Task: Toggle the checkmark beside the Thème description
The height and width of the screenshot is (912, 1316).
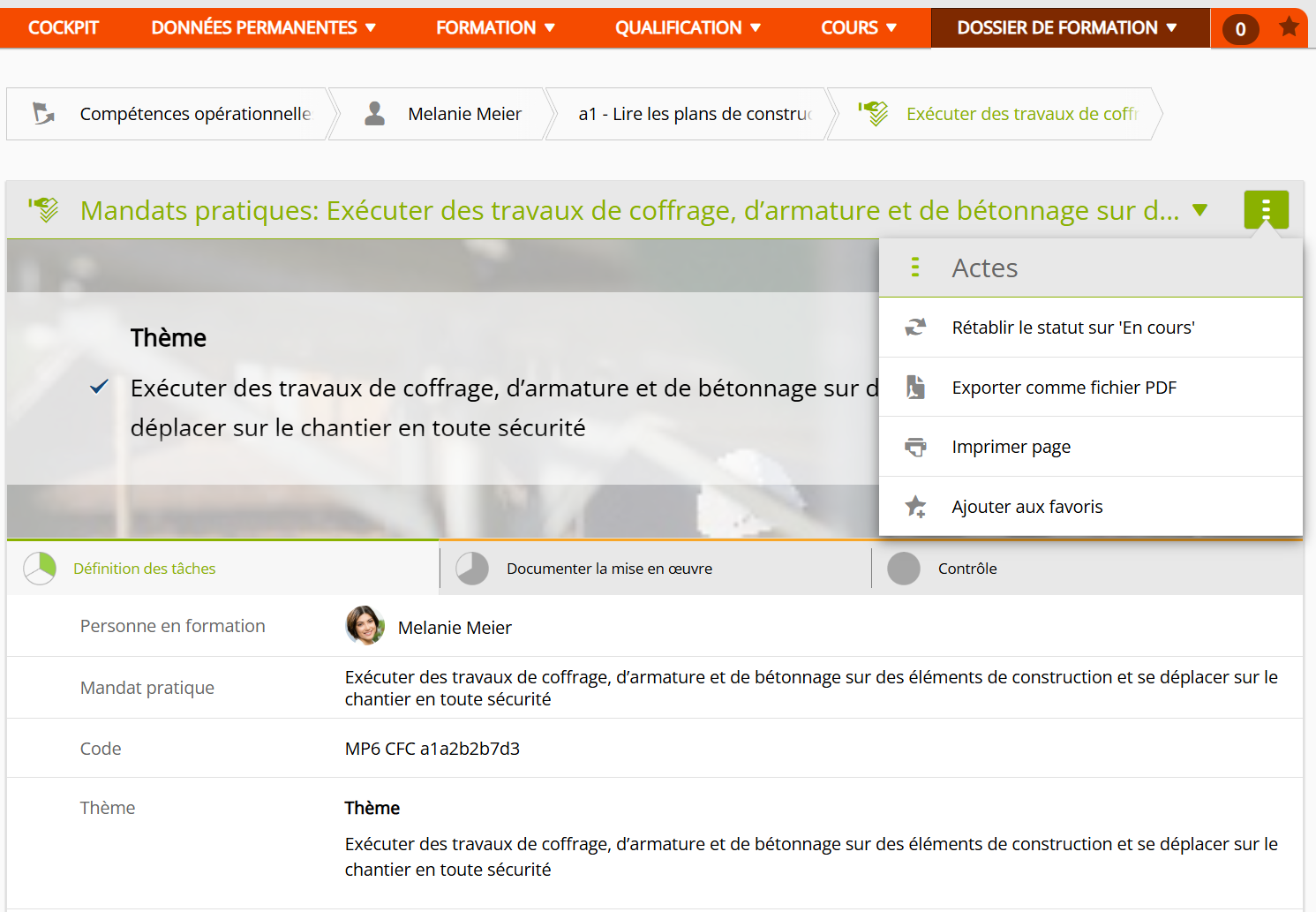Action: coord(100,387)
